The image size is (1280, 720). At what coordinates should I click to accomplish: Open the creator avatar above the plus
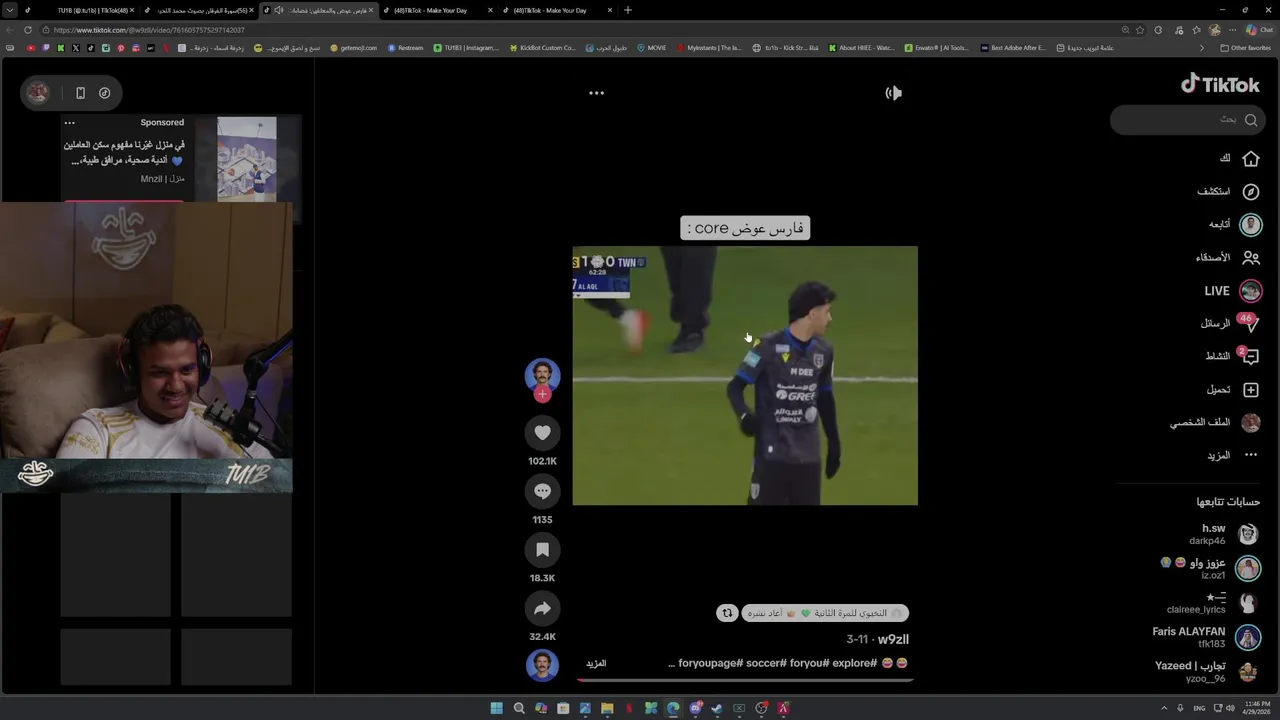[542, 374]
